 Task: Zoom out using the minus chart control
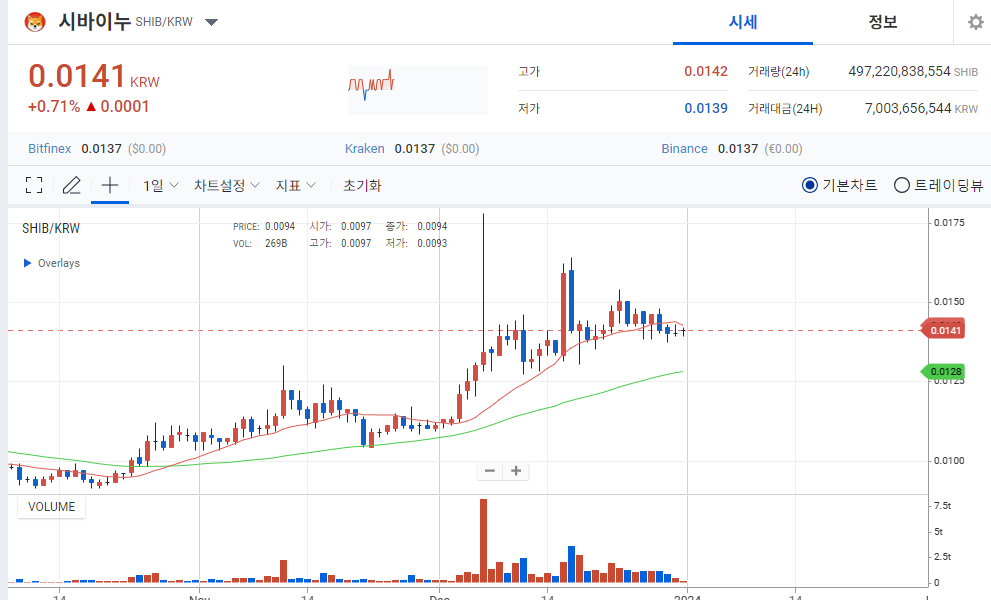[x=489, y=470]
